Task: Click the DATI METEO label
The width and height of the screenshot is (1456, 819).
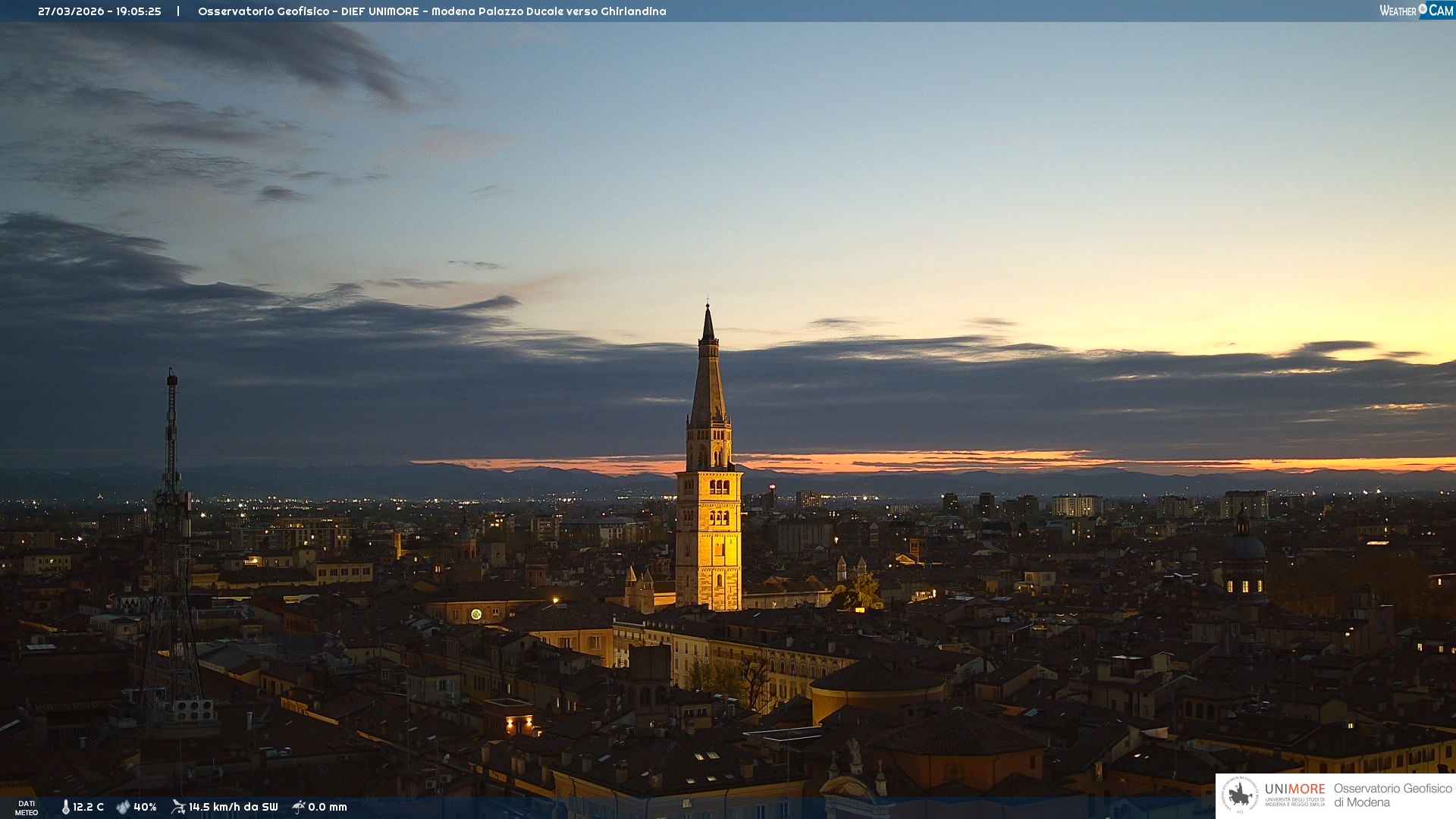Action: (27, 808)
